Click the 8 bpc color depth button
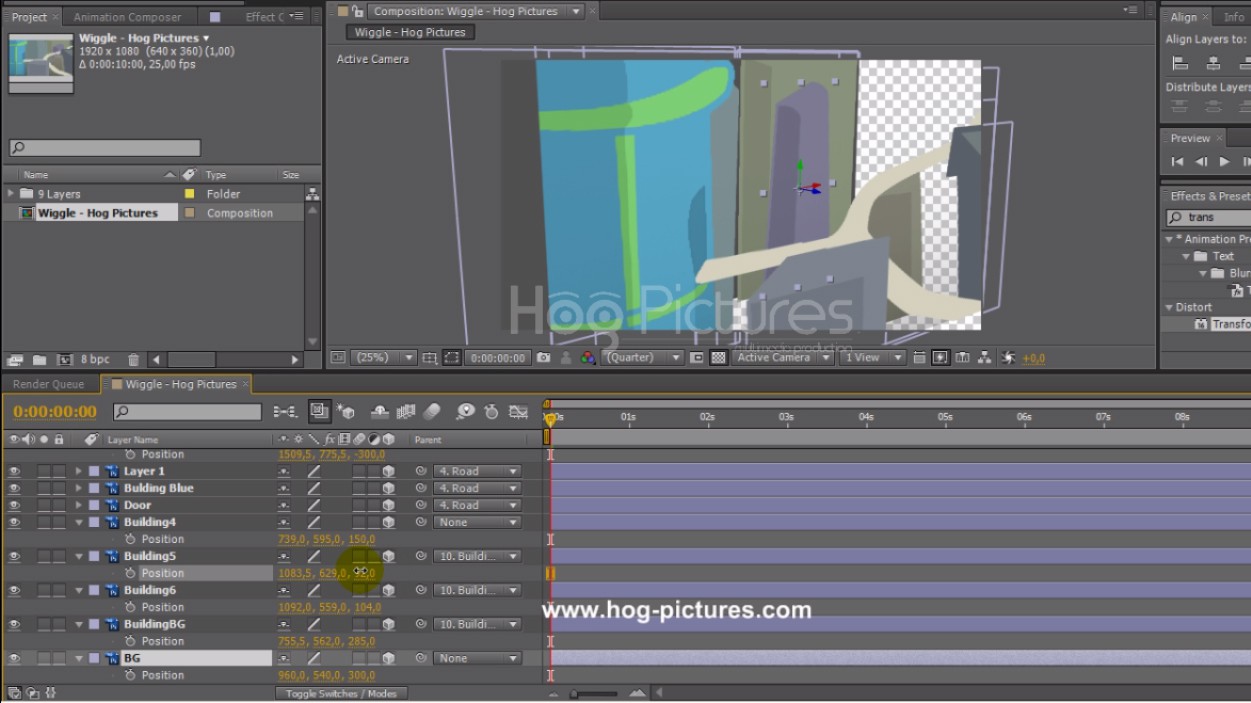The height and width of the screenshot is (703, 1251). (95, 360)
